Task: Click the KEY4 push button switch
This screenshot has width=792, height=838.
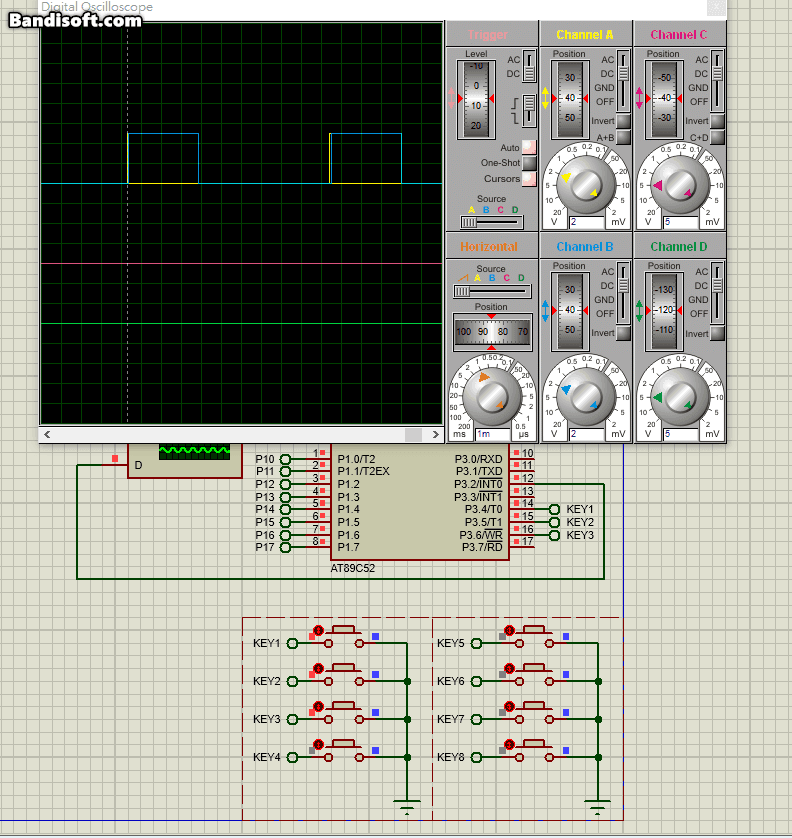Action: [x=344, y=751]
